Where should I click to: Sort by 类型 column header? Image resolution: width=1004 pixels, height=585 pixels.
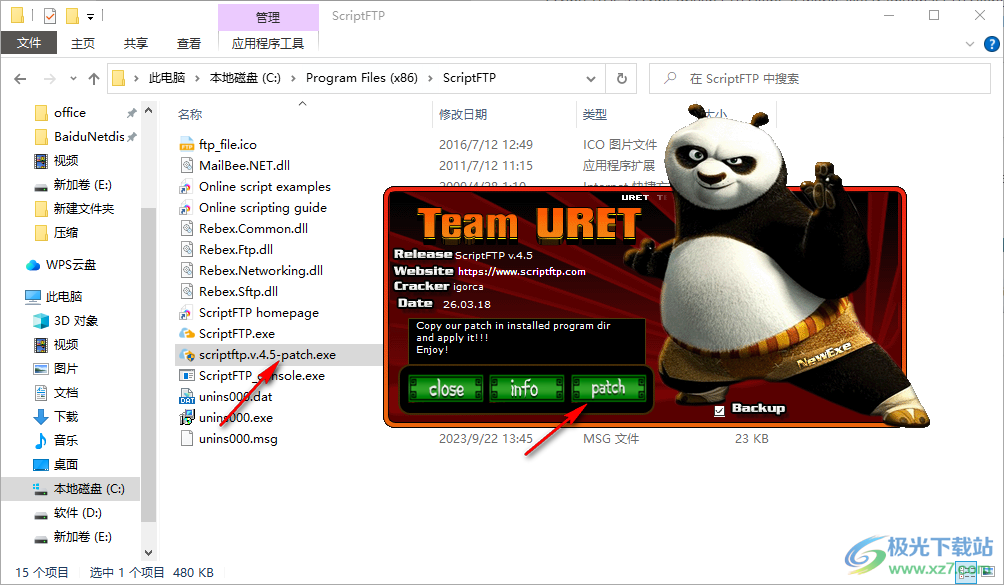click(595, 115)
